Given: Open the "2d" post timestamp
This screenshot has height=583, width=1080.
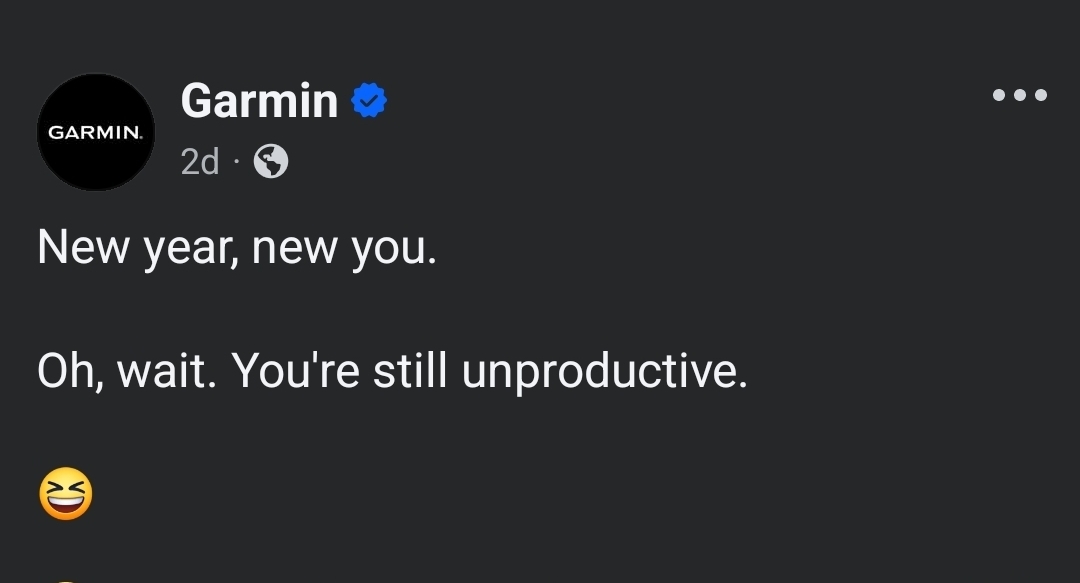Looking at the screenshot, I should click(x=200, y=161).
